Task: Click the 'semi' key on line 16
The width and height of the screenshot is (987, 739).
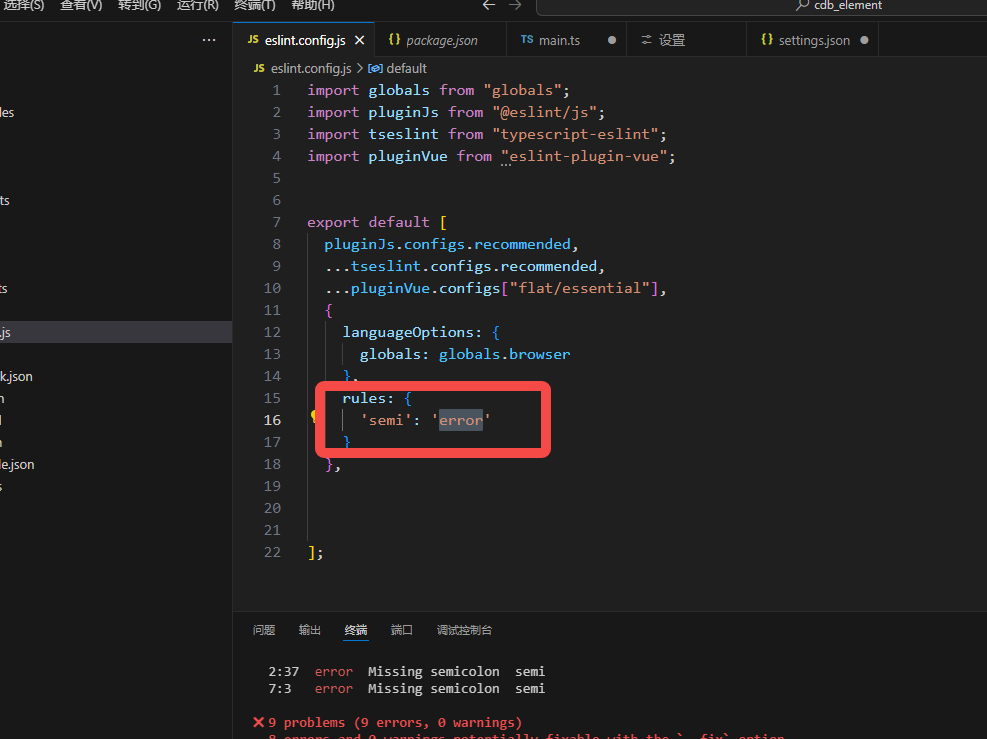Action: 386,420
